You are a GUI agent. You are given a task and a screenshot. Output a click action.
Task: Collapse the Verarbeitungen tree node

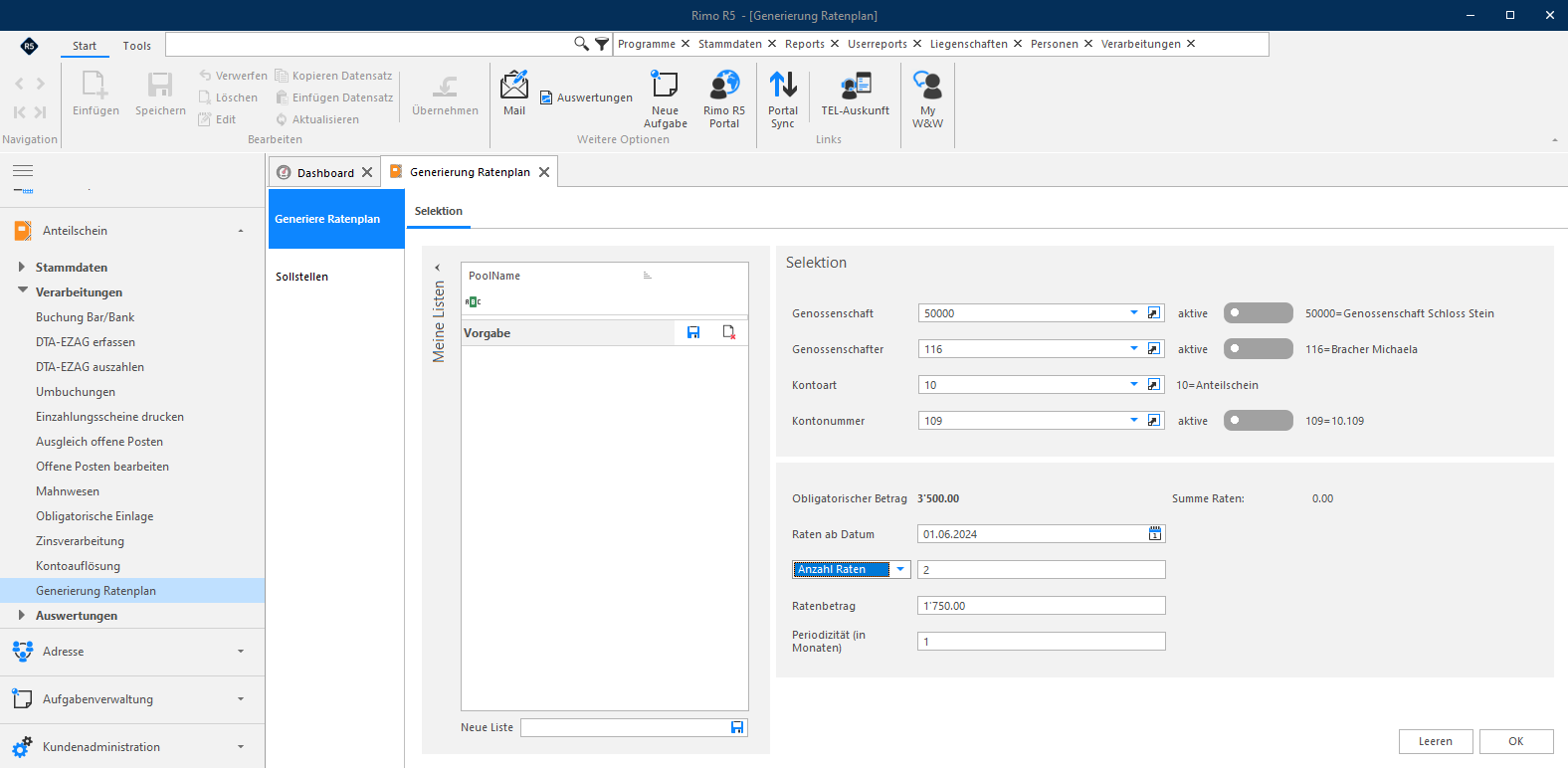[22, 291]
